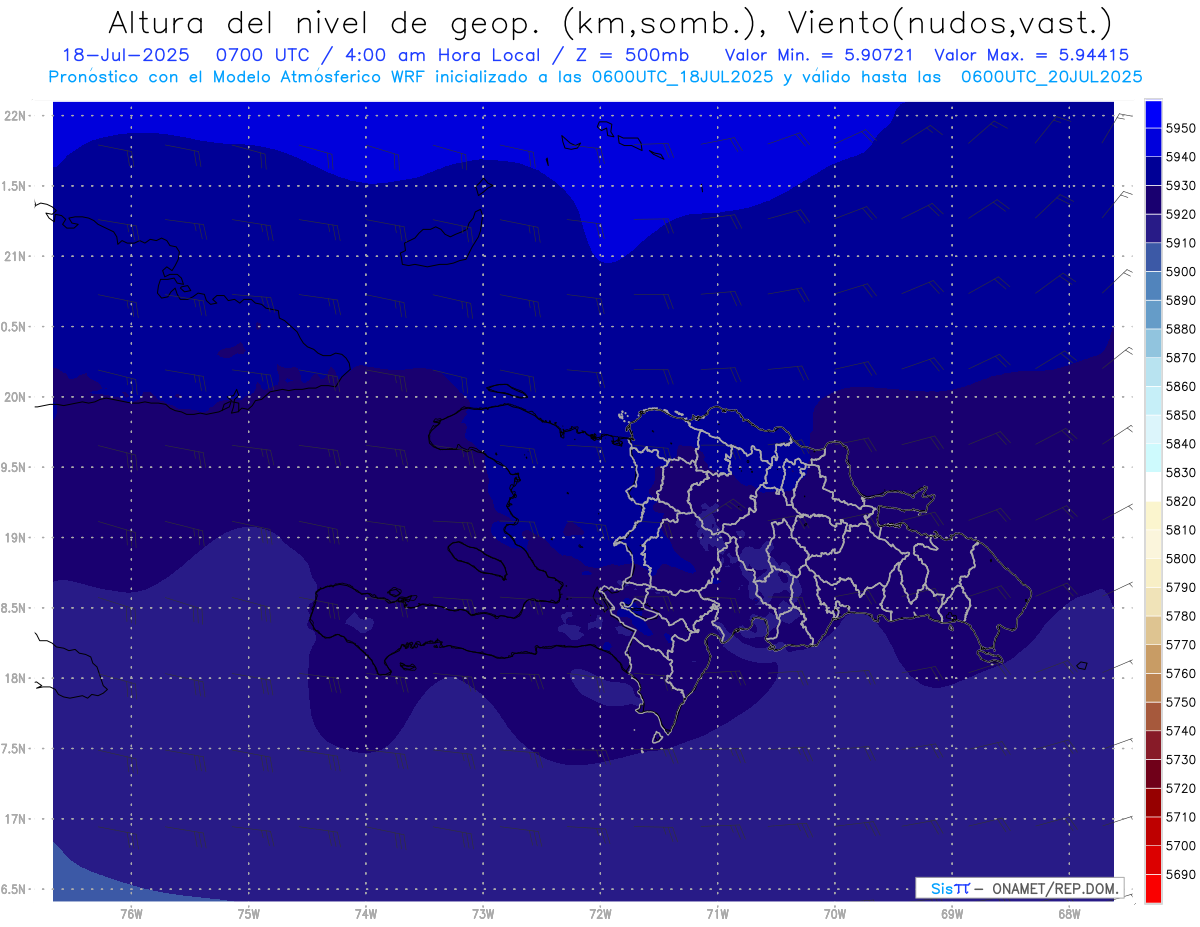
Task: Click the '5860' color bar label
Action: [x=1180, y=386]
